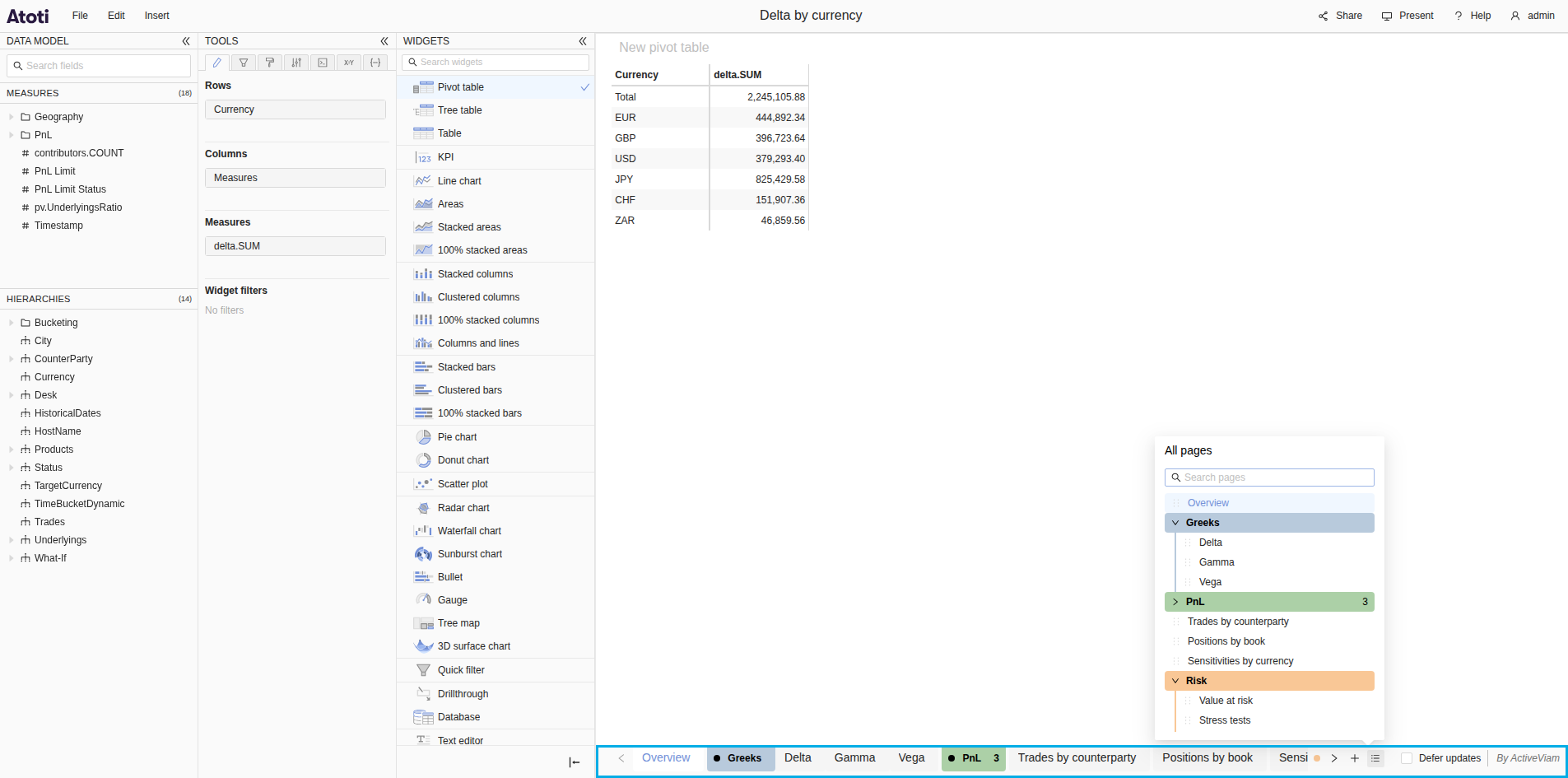Enable the Defer updates checkbox
This screenshot has width=1568, height=778.
pyautogui.click(x=1407, y=758)
